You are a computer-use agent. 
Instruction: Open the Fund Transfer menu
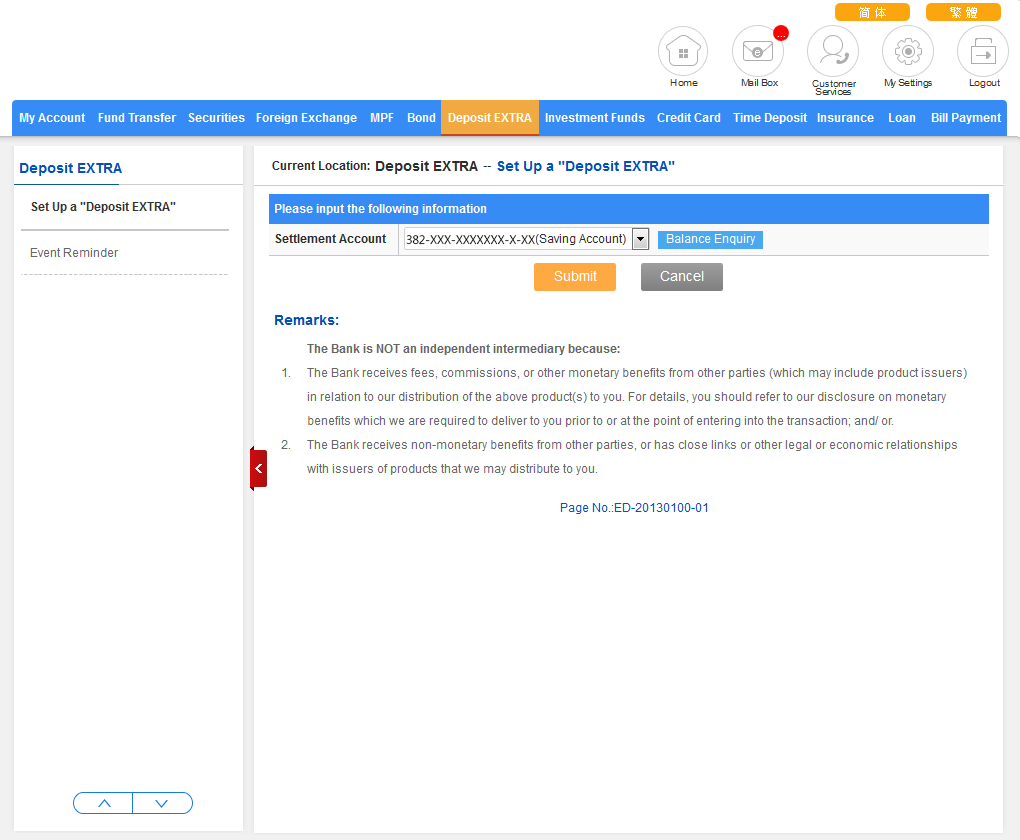tap(137, 118)
